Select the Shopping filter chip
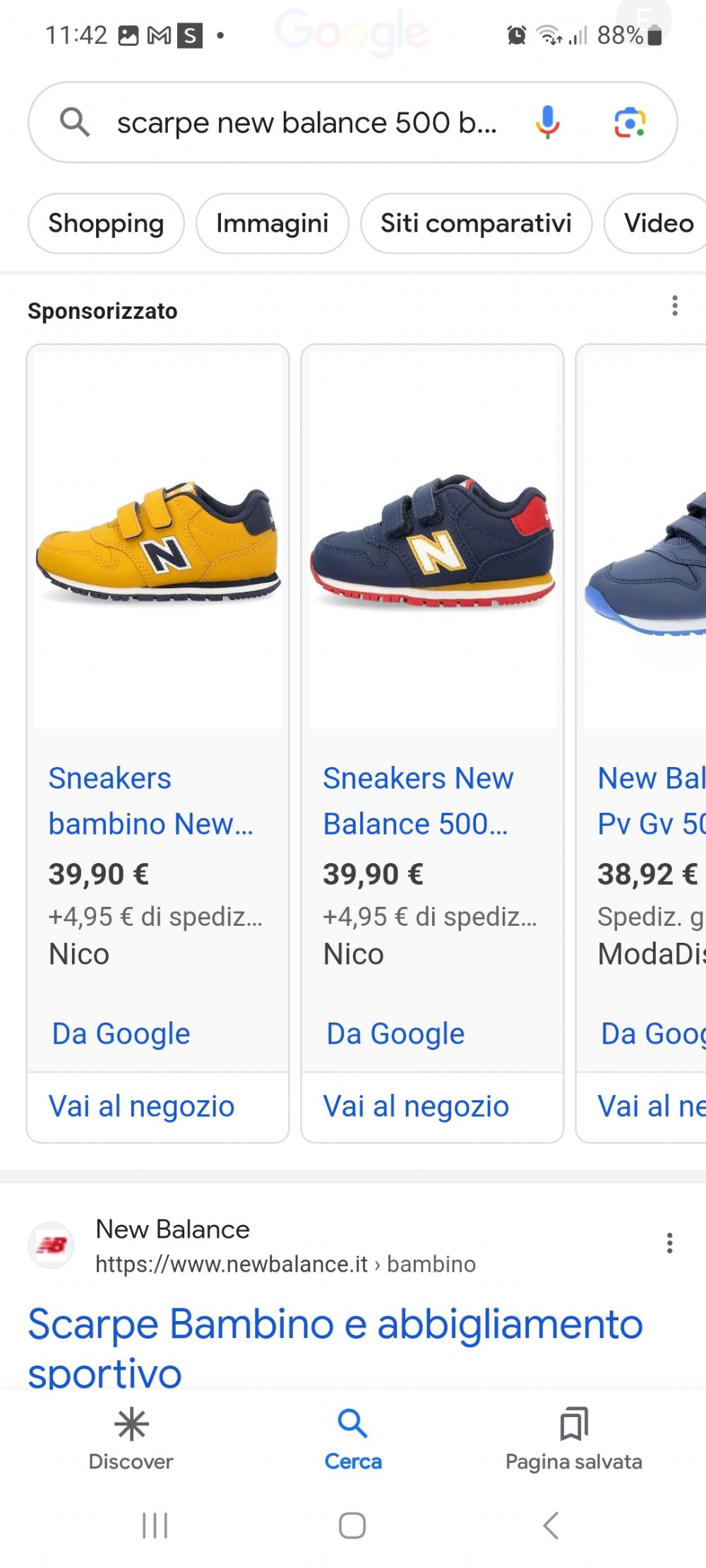The height and width of the screenshot is (1568, 706). pos(106,224)
